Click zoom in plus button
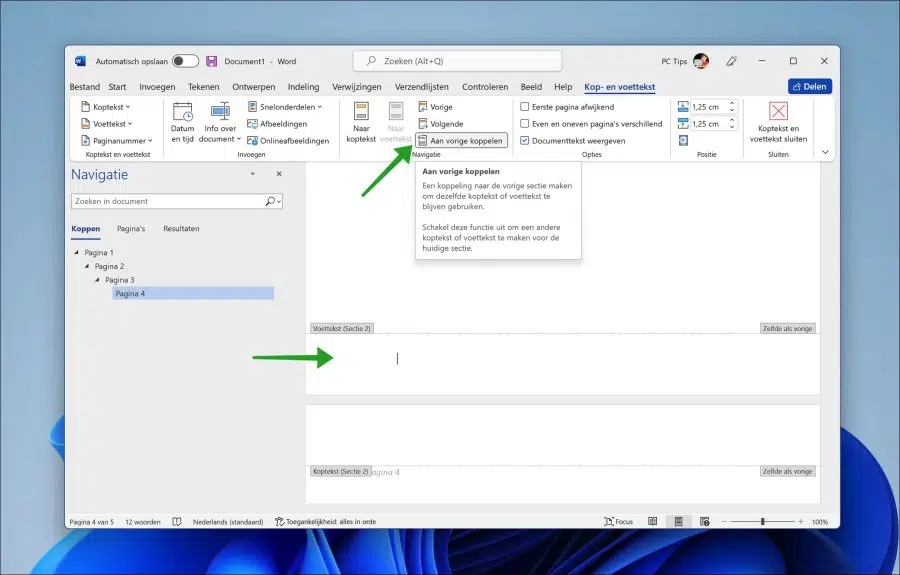Screen dimensions: 900x575 801,522
